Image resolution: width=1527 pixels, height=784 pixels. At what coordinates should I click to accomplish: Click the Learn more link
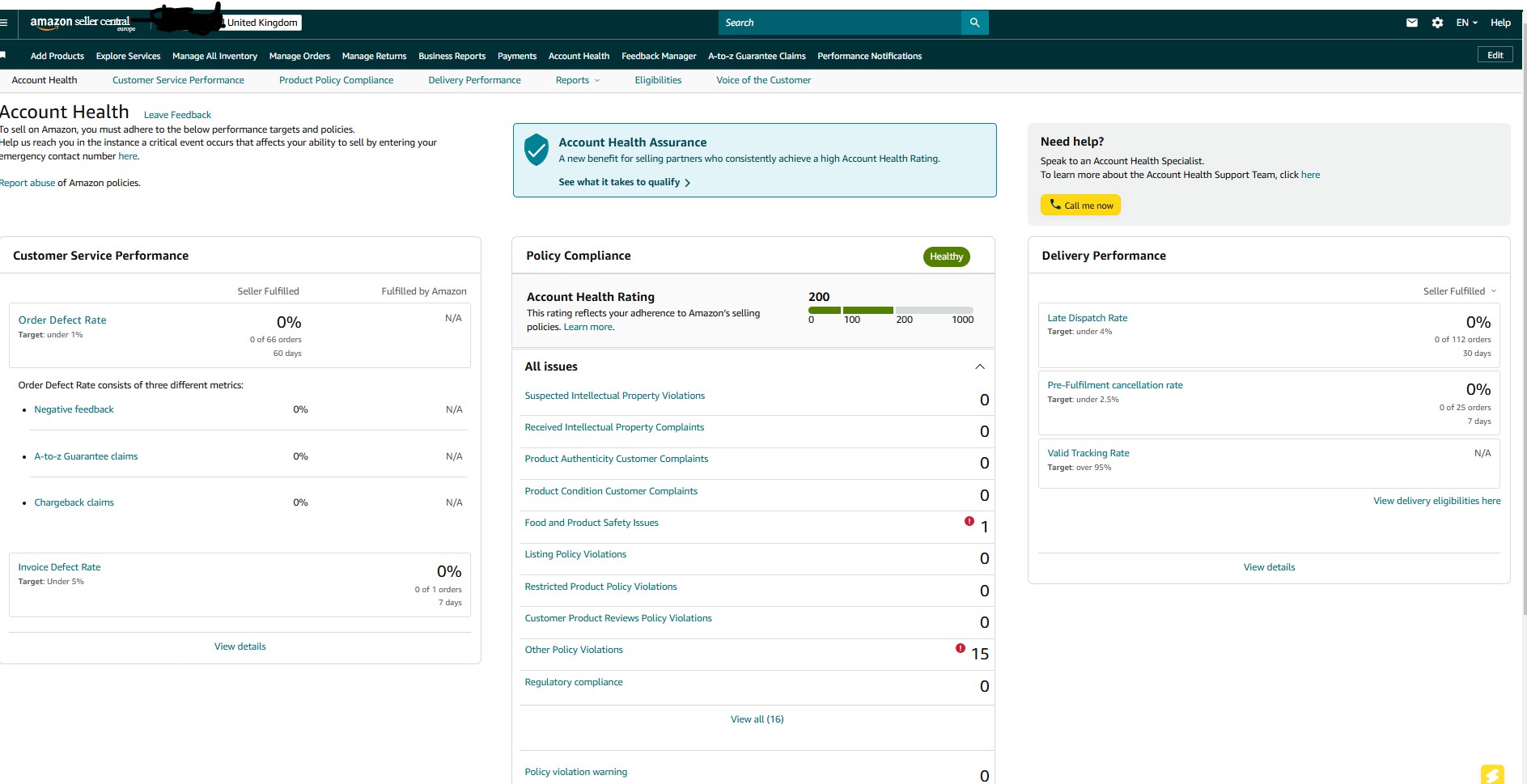pyautogui.click(x=588, y=327)
